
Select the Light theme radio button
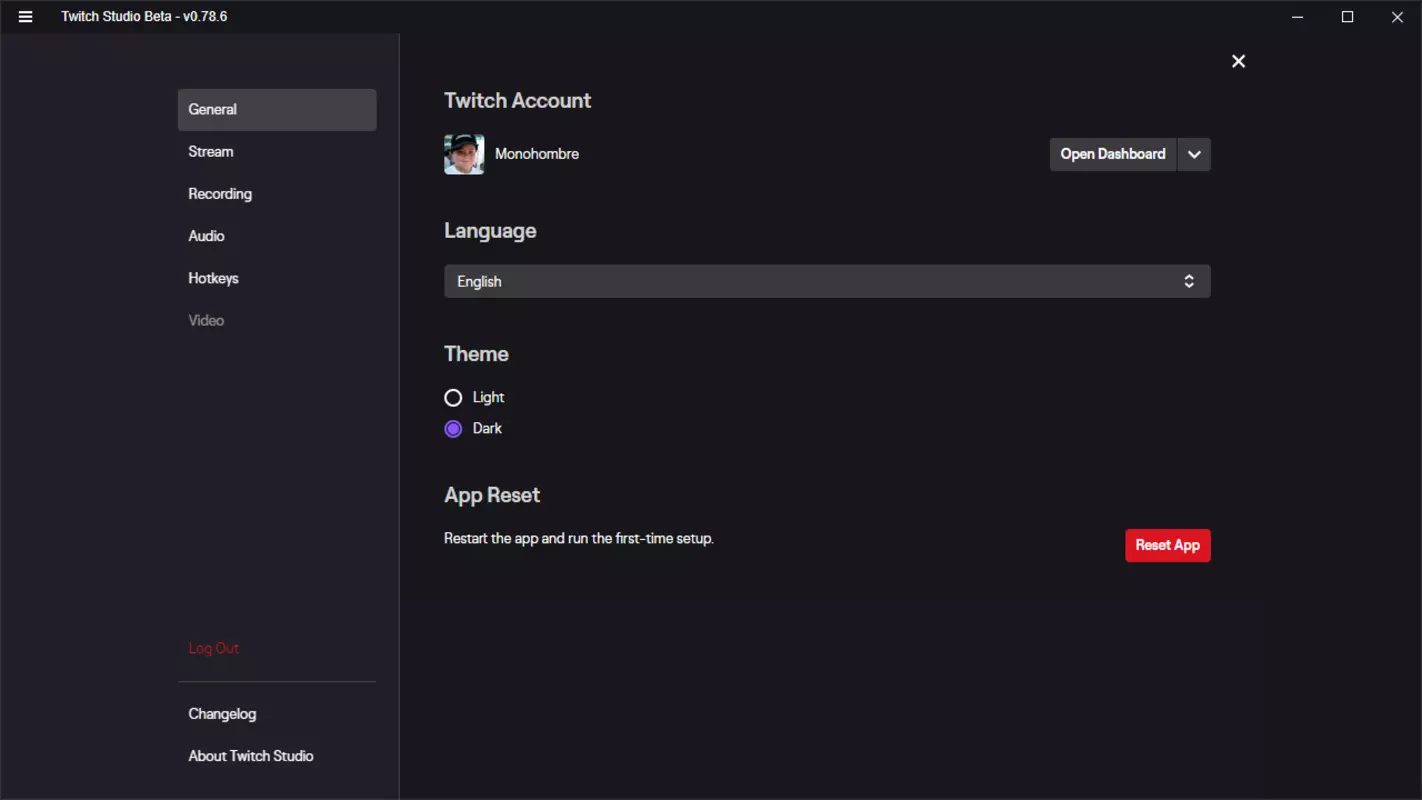(453, 398)
